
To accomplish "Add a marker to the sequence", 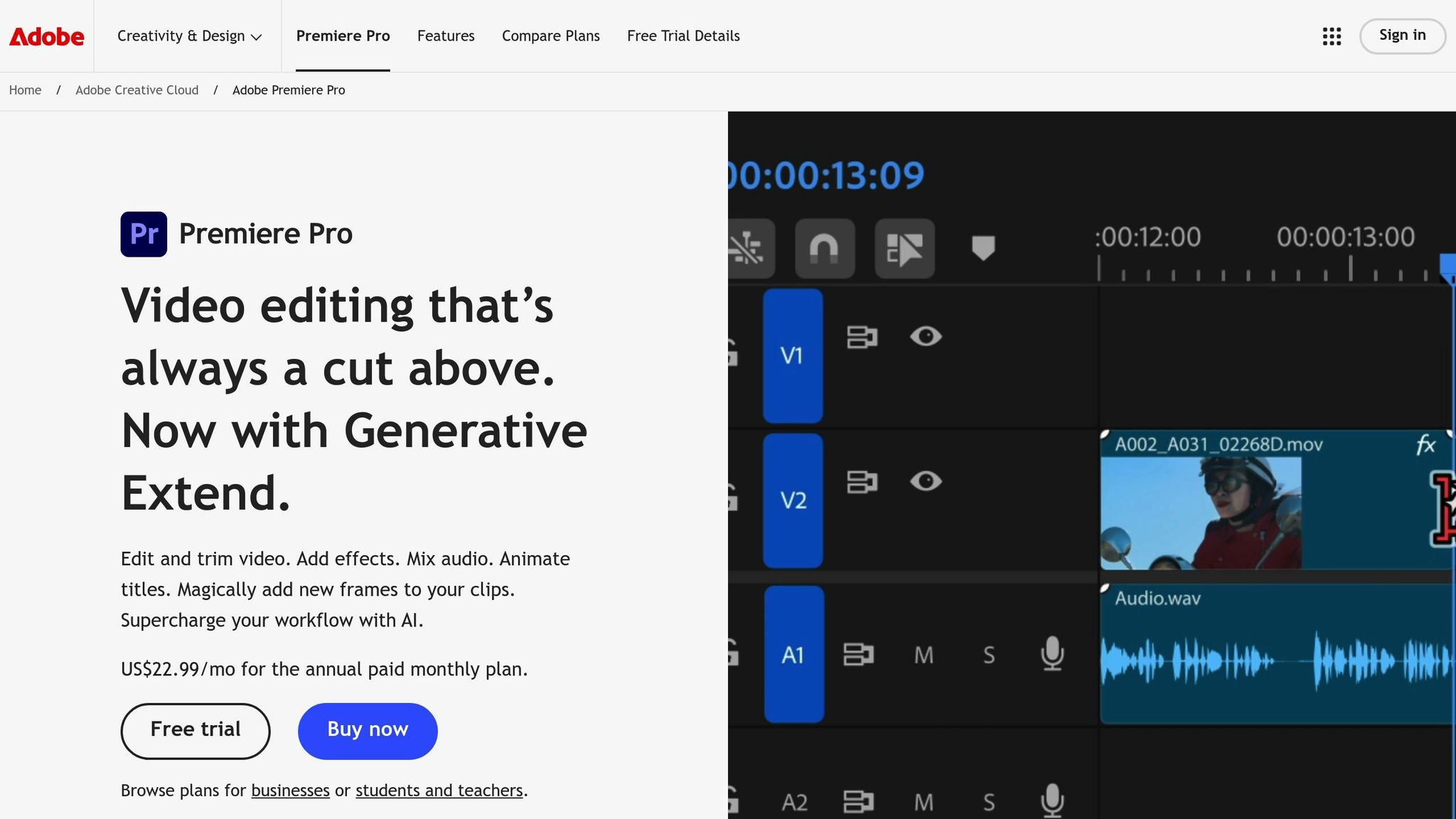I will [983, 249].
